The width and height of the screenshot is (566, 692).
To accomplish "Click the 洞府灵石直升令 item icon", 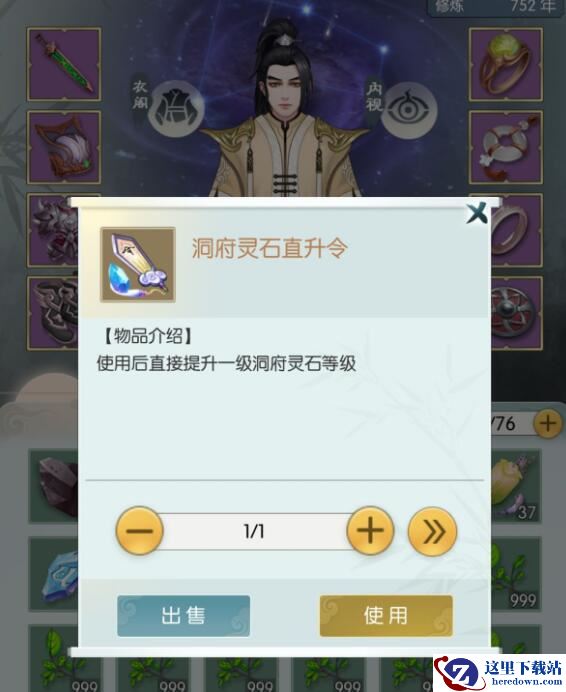I will pyautogui.click(x=138, y=264).
